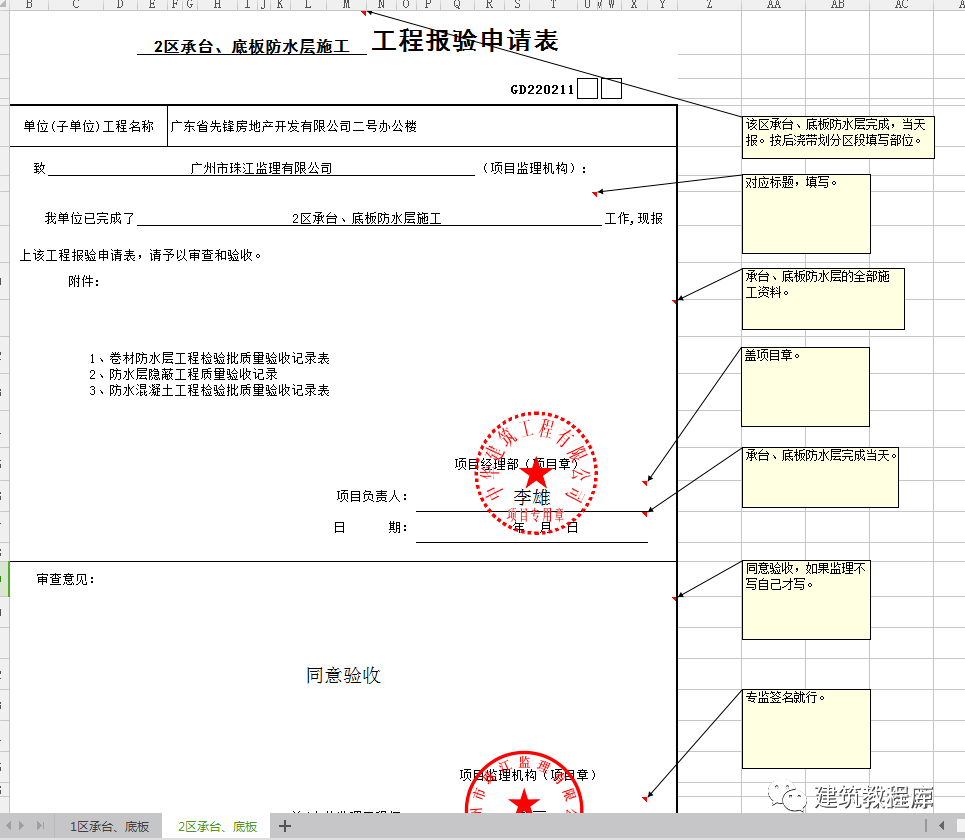Select column header AC

(901, 4)
